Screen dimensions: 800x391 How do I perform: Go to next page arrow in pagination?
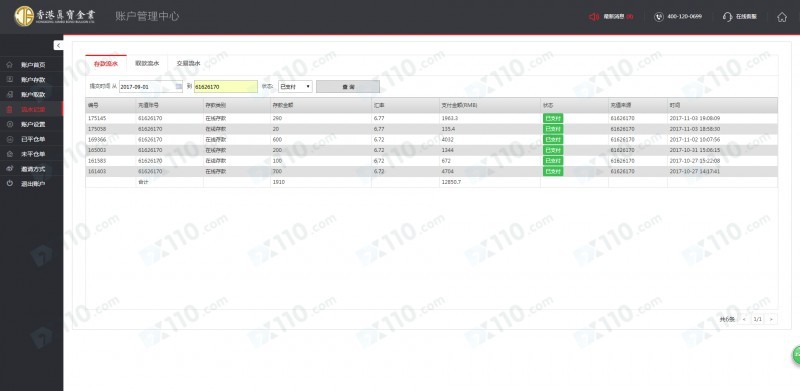771,319
